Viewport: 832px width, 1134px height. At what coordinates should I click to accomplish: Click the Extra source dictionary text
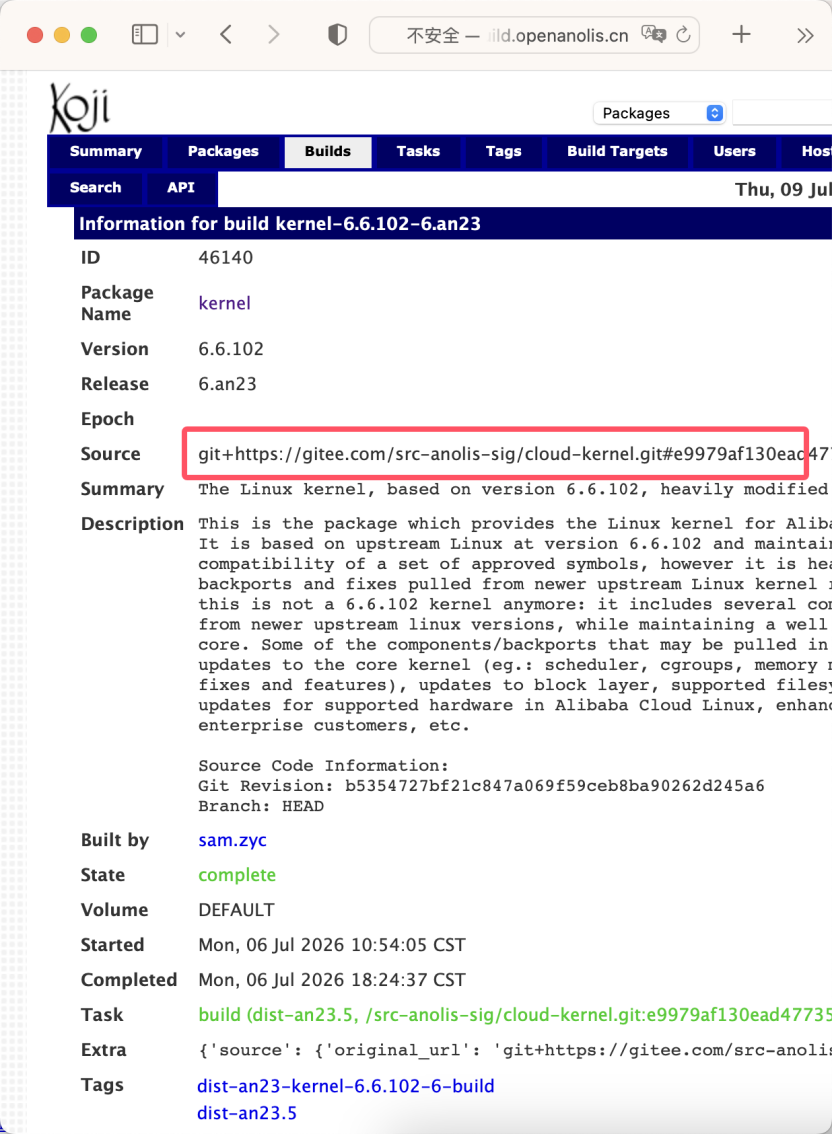[x=515, y=1050]
